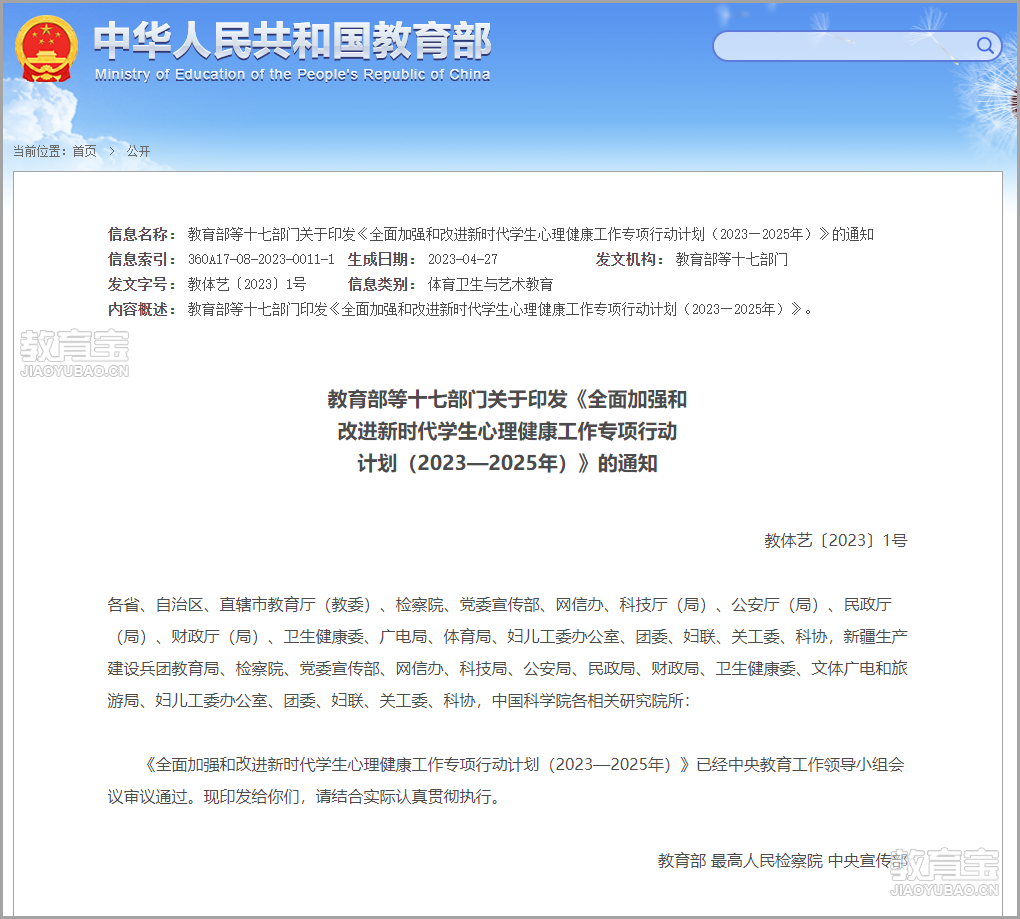Click the 信息类别 label
The image size is (1020, 919).
[382, 284]
